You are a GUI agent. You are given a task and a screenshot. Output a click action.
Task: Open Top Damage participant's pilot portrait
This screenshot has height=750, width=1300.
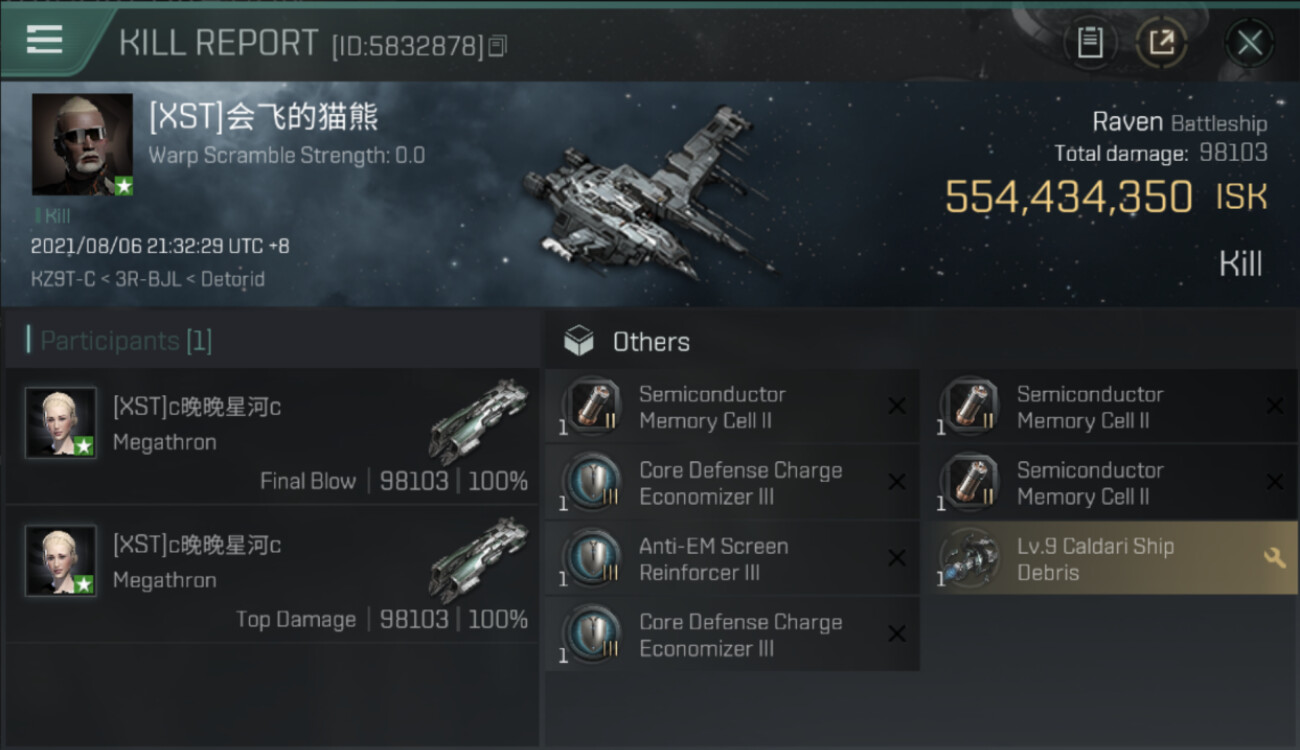(x=61, y=561)
